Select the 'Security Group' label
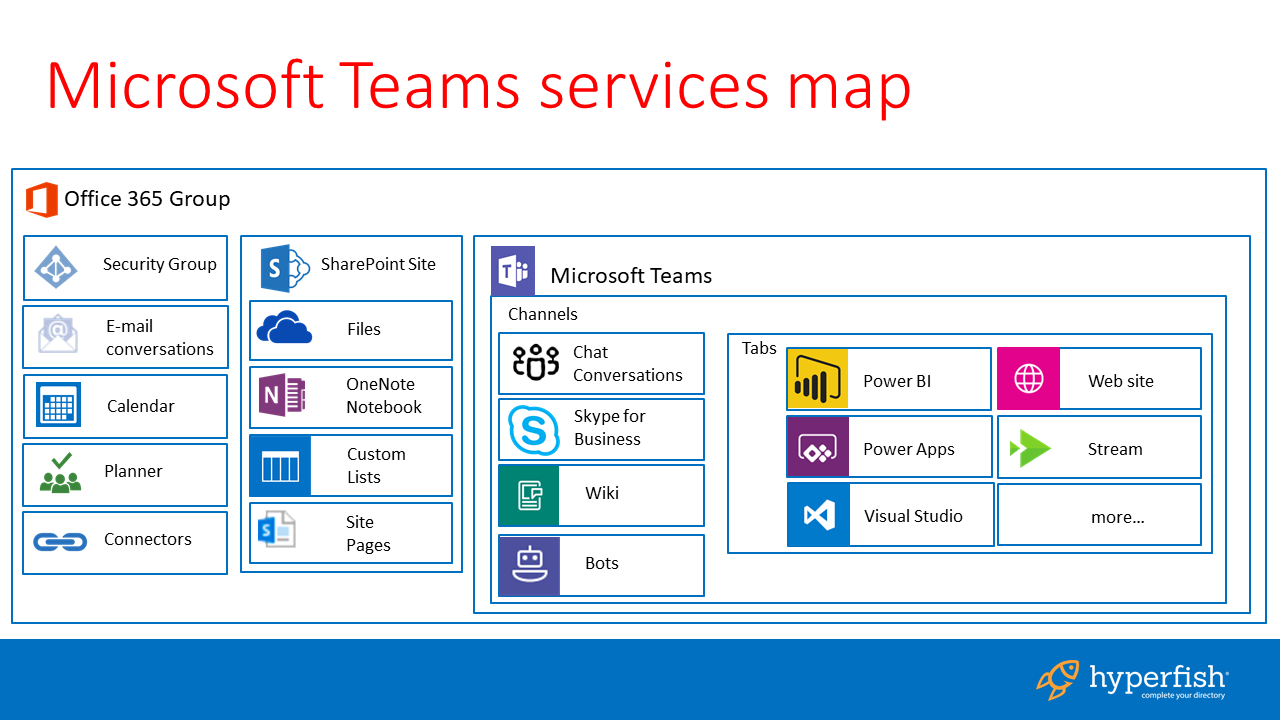The height and width of the screenshot is (720, 1280). pos(160,264)
